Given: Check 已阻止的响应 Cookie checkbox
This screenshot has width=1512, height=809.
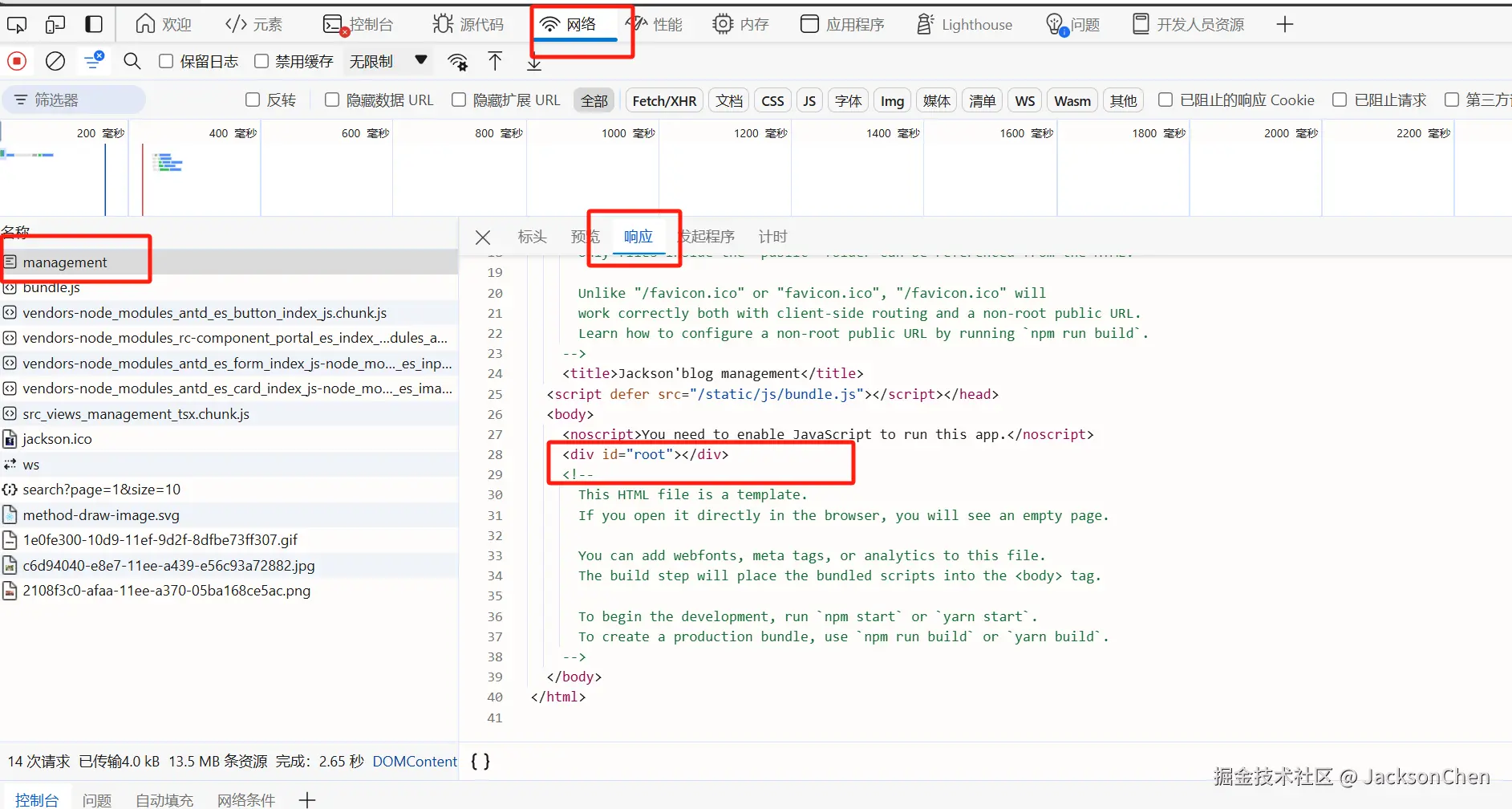Looking at the screenshot, I should (x=1165, y=100).
